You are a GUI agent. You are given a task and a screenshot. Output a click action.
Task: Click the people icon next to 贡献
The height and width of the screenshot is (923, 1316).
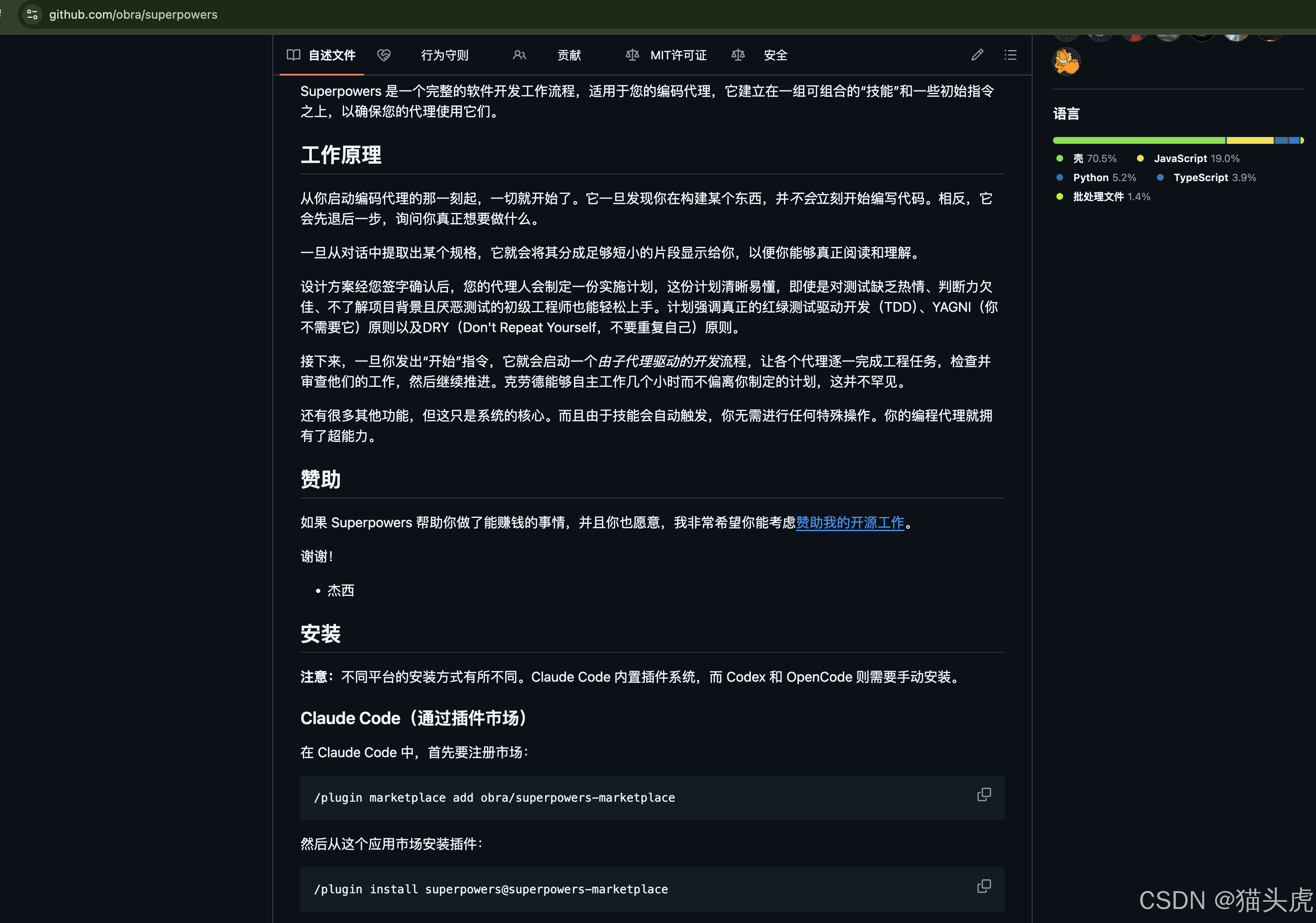pos(519,55)
